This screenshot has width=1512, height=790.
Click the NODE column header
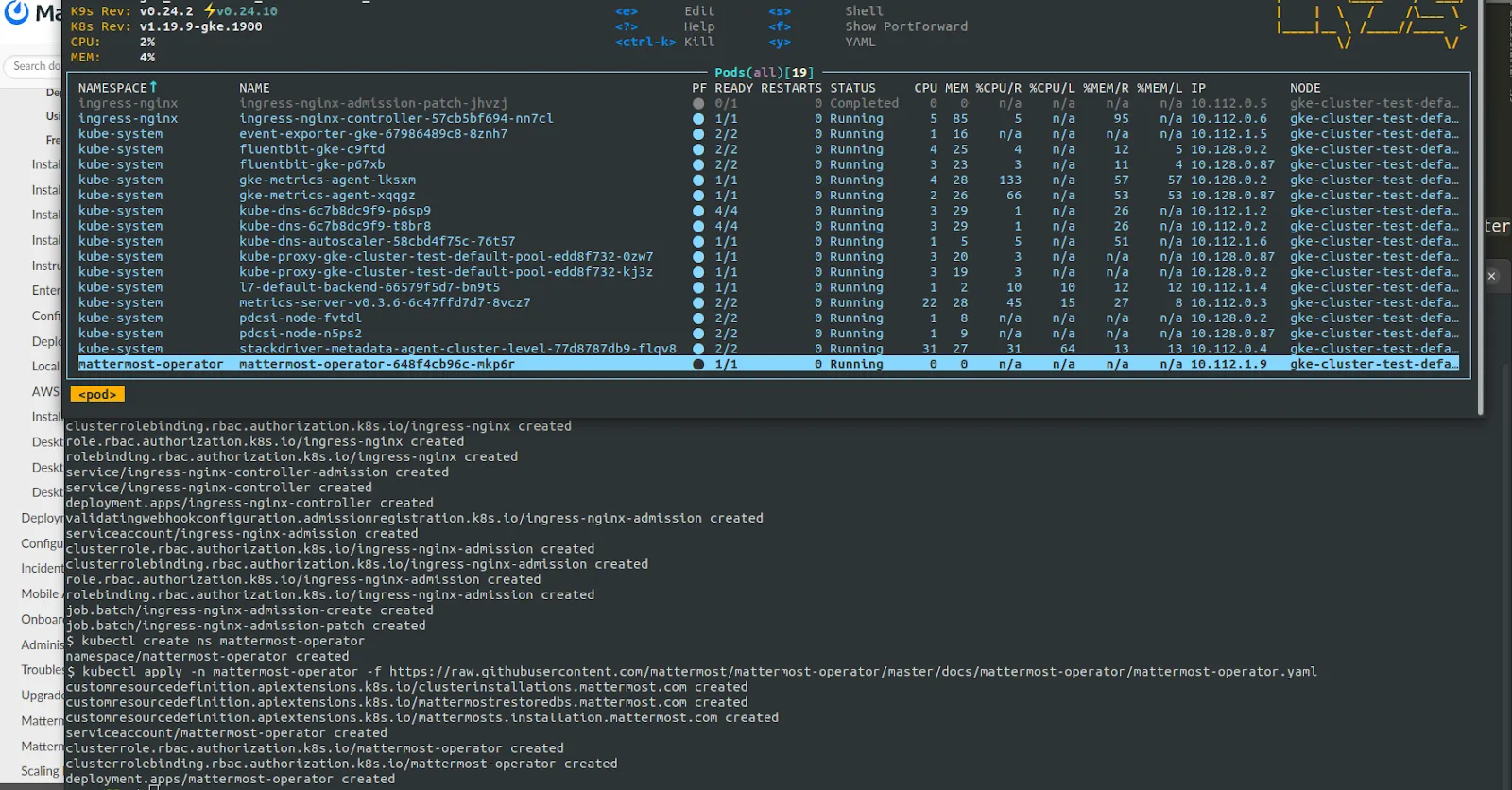(x=1305, y=88)
